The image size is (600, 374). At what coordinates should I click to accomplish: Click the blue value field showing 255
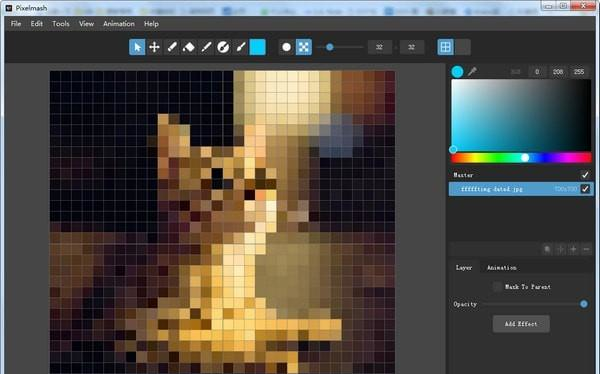click(x=579, y=72)
